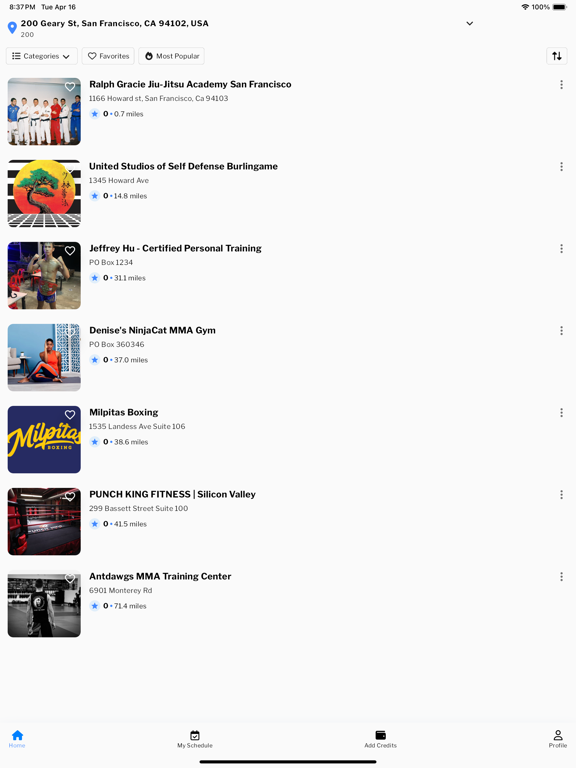The height and width of the screenshot is (768, 576).
Task: Favorite United Studios of Self Defense heart
Action: (x=70, y=169)
